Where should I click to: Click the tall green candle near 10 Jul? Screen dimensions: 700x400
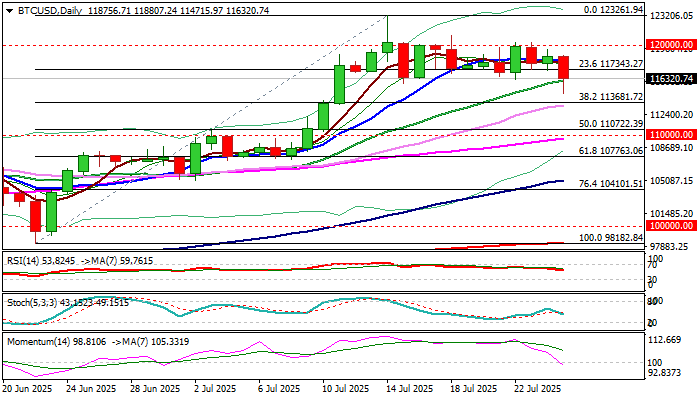coord(339,84)
